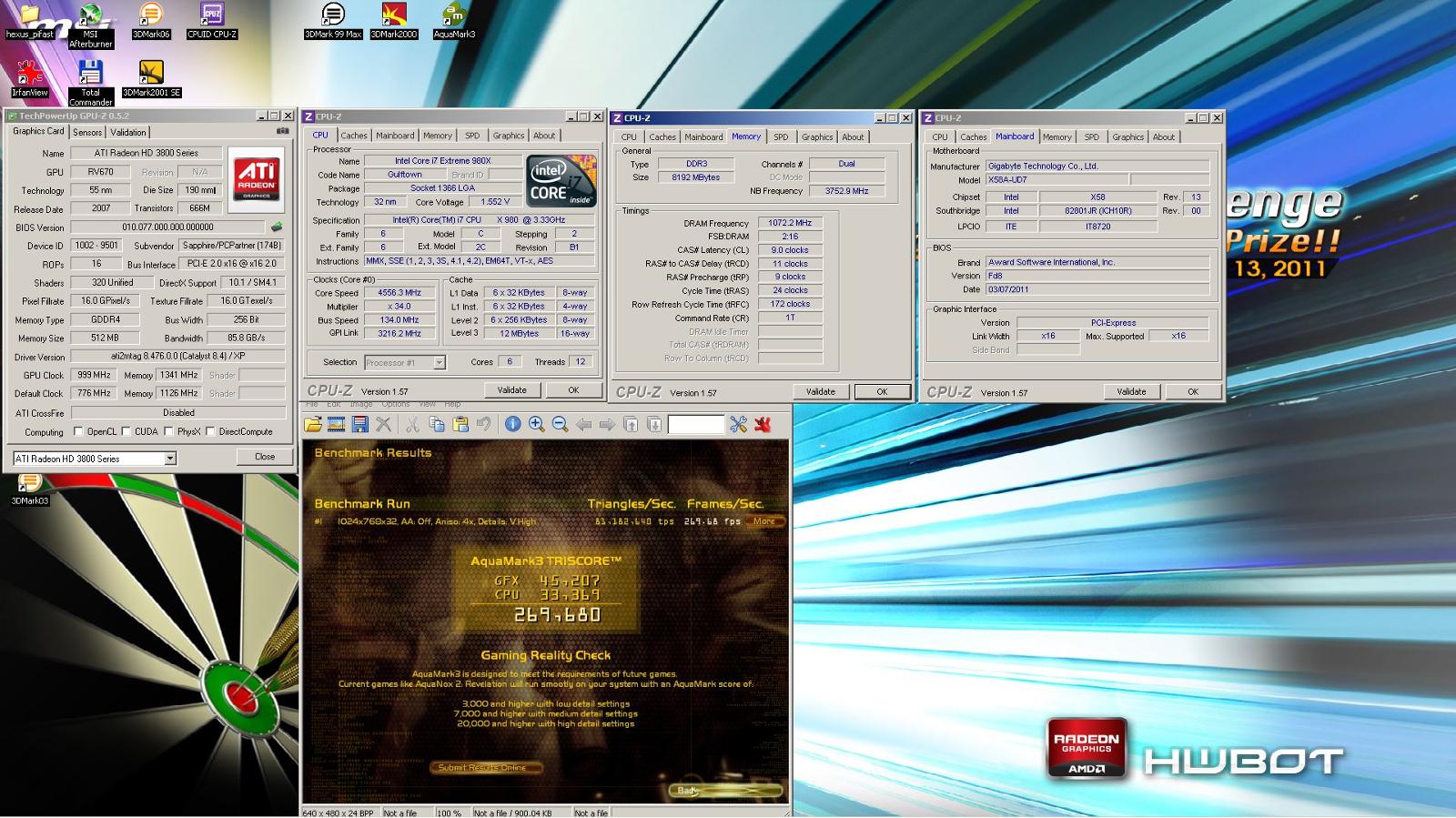This screenshot has width=1456, height=818.
Task: Open hexus_pifast folder icon
Action: click(x=30, y=22)
